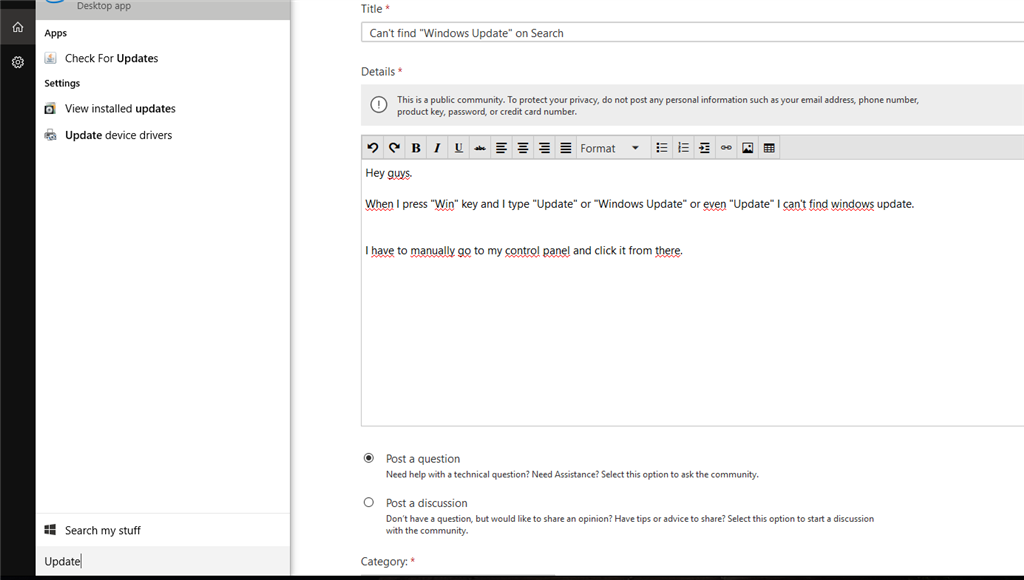Screen dimensions: 1024x580
Task: Insert a numbered list
Action: [683, 148]
